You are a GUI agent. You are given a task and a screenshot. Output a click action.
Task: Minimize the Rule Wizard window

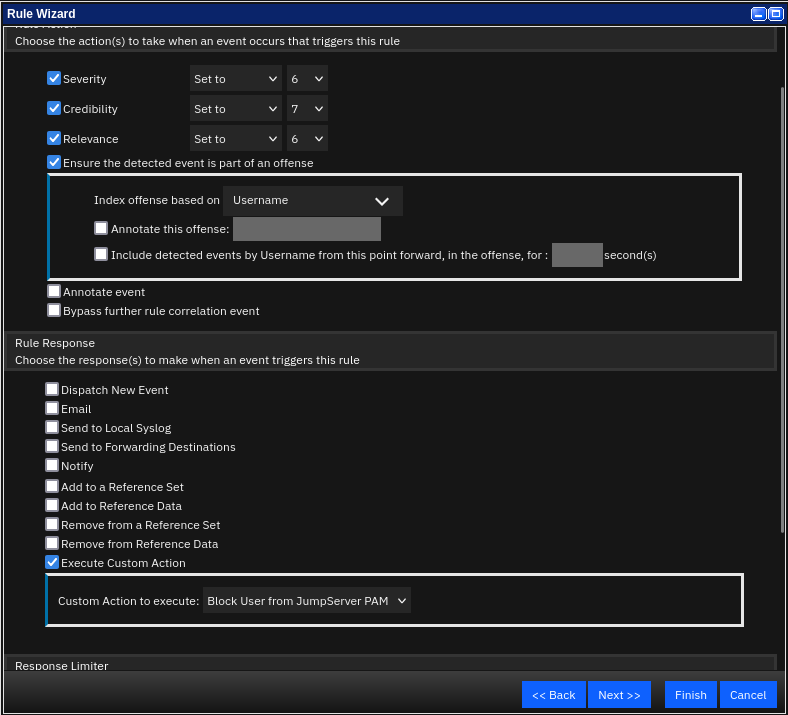[758, 14]
